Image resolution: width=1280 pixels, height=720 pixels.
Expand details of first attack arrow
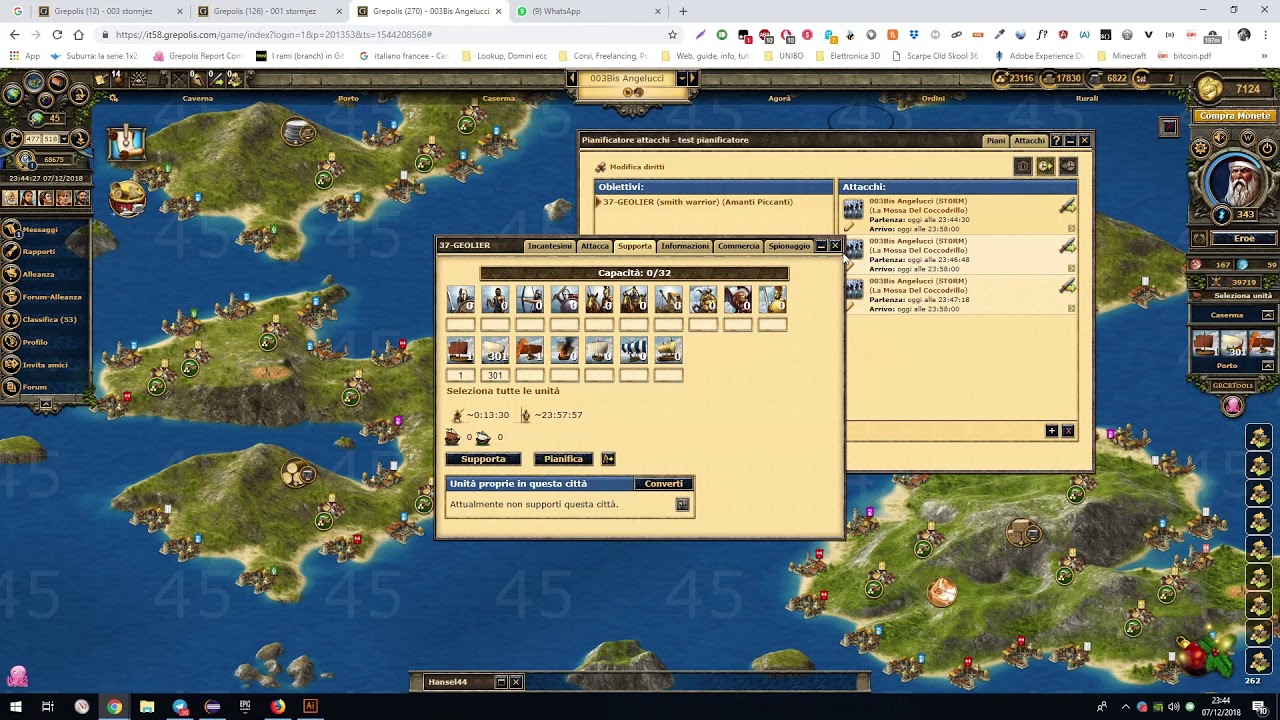pos(1071,229)
